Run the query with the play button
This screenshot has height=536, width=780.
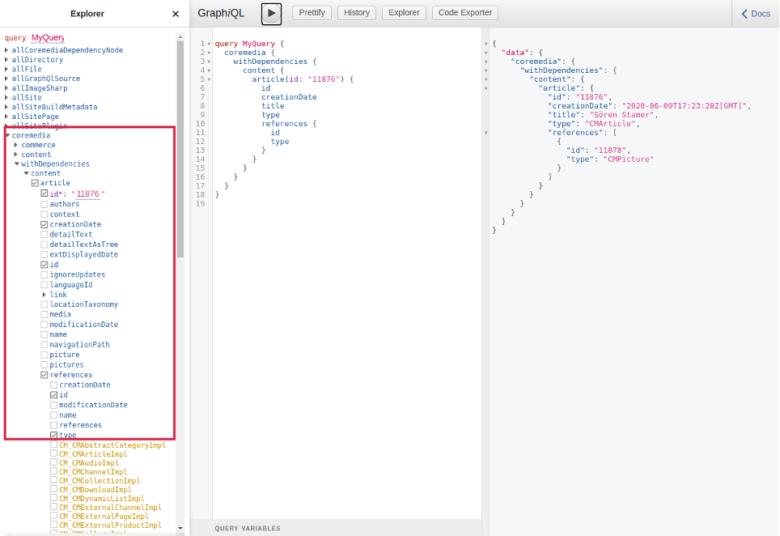271,13
